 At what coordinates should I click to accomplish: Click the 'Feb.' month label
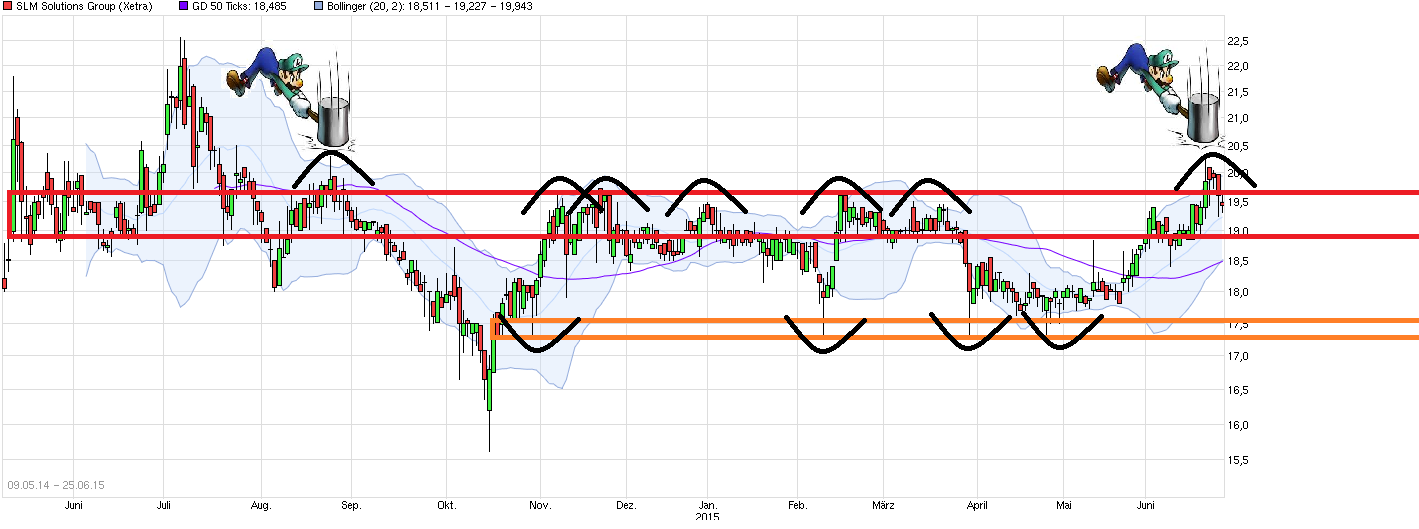[797, 506]
